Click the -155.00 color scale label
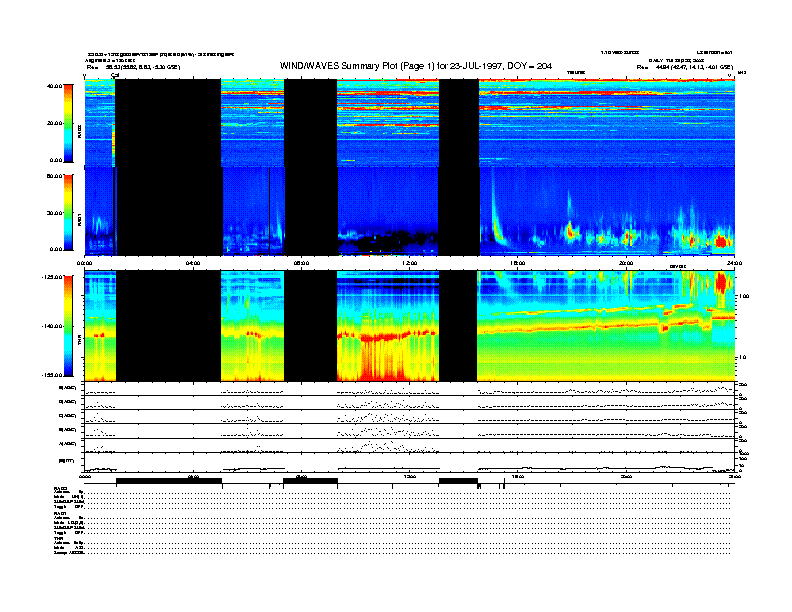This screenshot has width=792, height=612. point(52,375)
